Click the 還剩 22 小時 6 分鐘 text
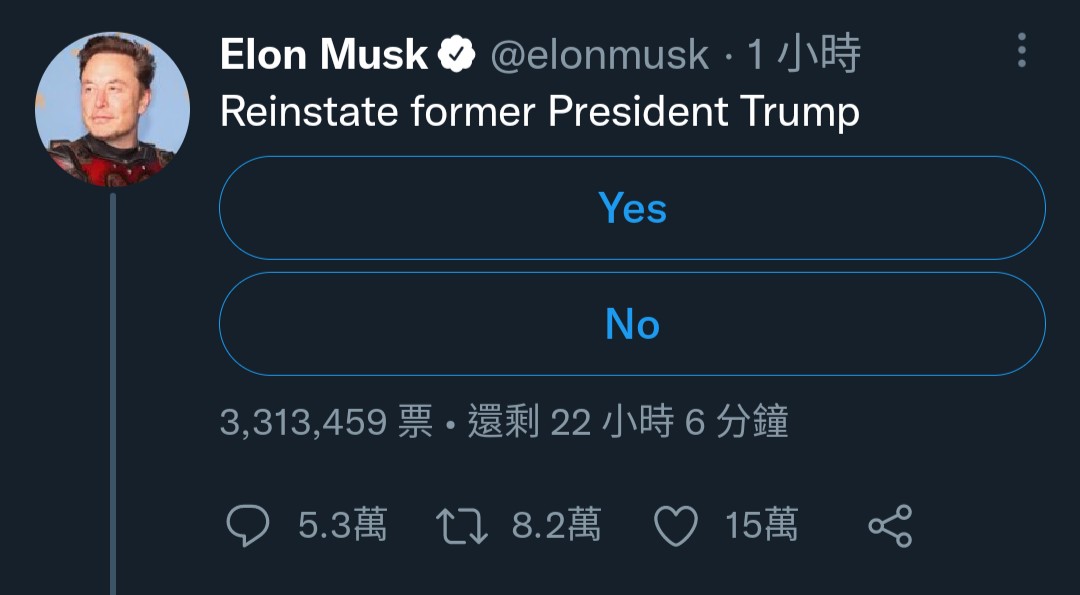Viewport: 1080px width, 595px height. [628, 422]
